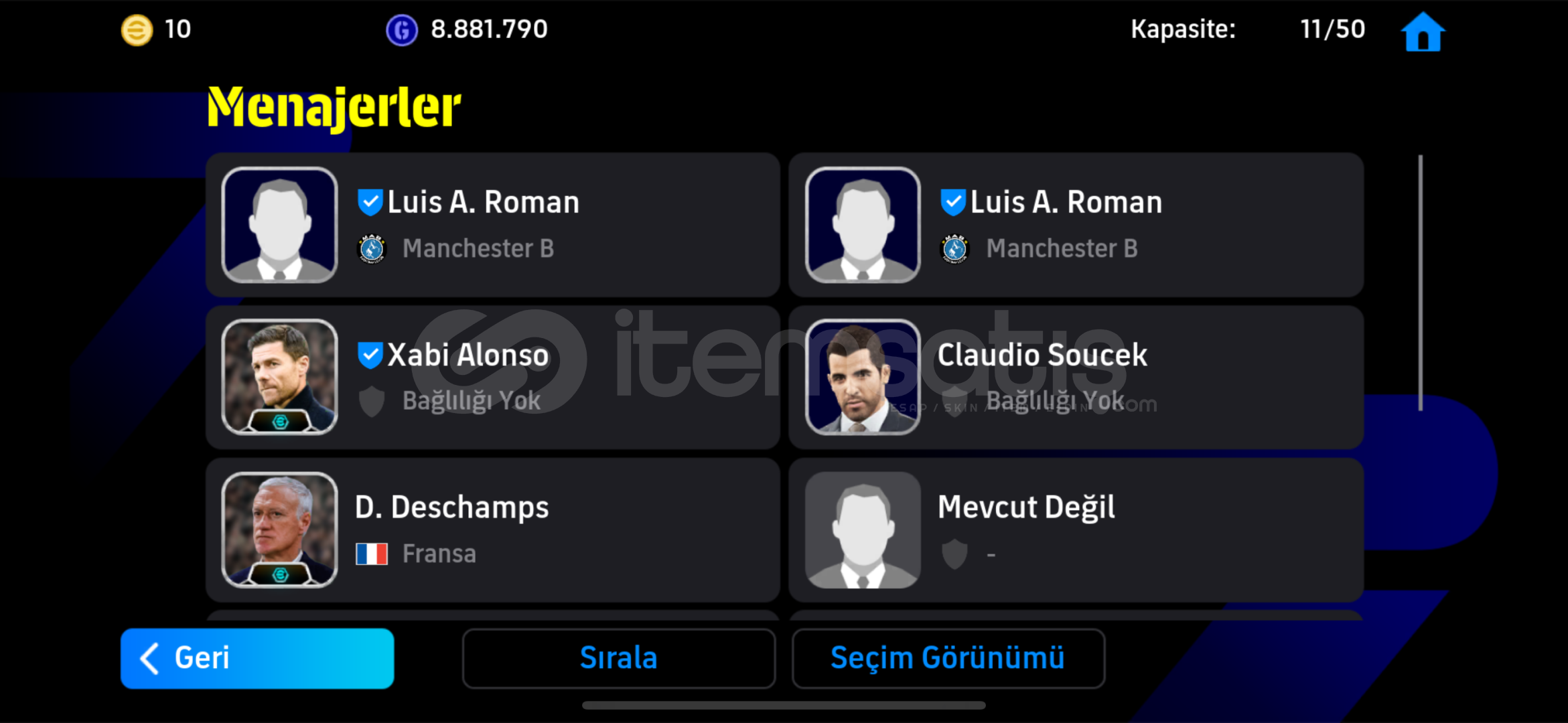Open the Sırala sort options

(x=618, y=658)
